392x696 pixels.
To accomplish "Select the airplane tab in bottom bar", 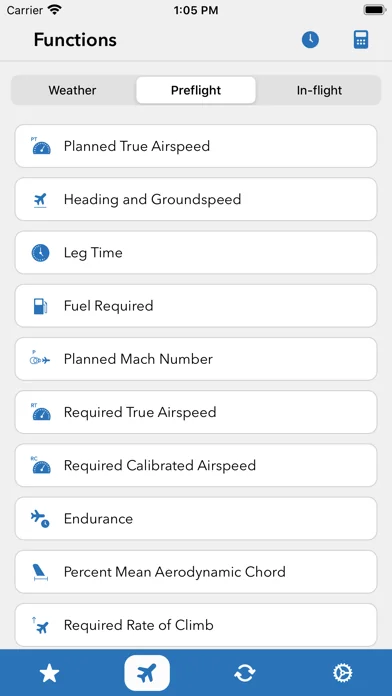I will 147,673.
